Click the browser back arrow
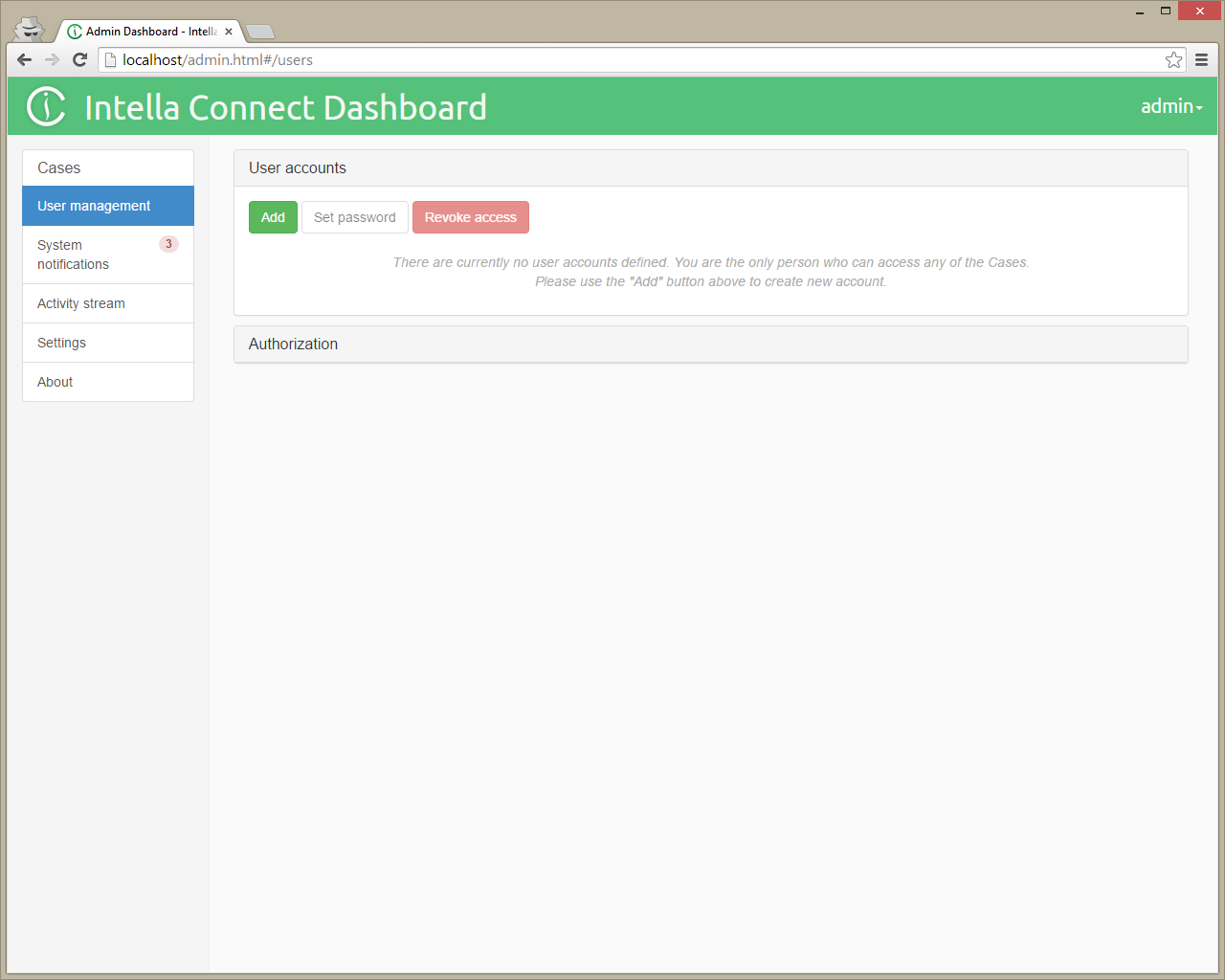Viewport: 1225px width, 980px height. point(25,59)
